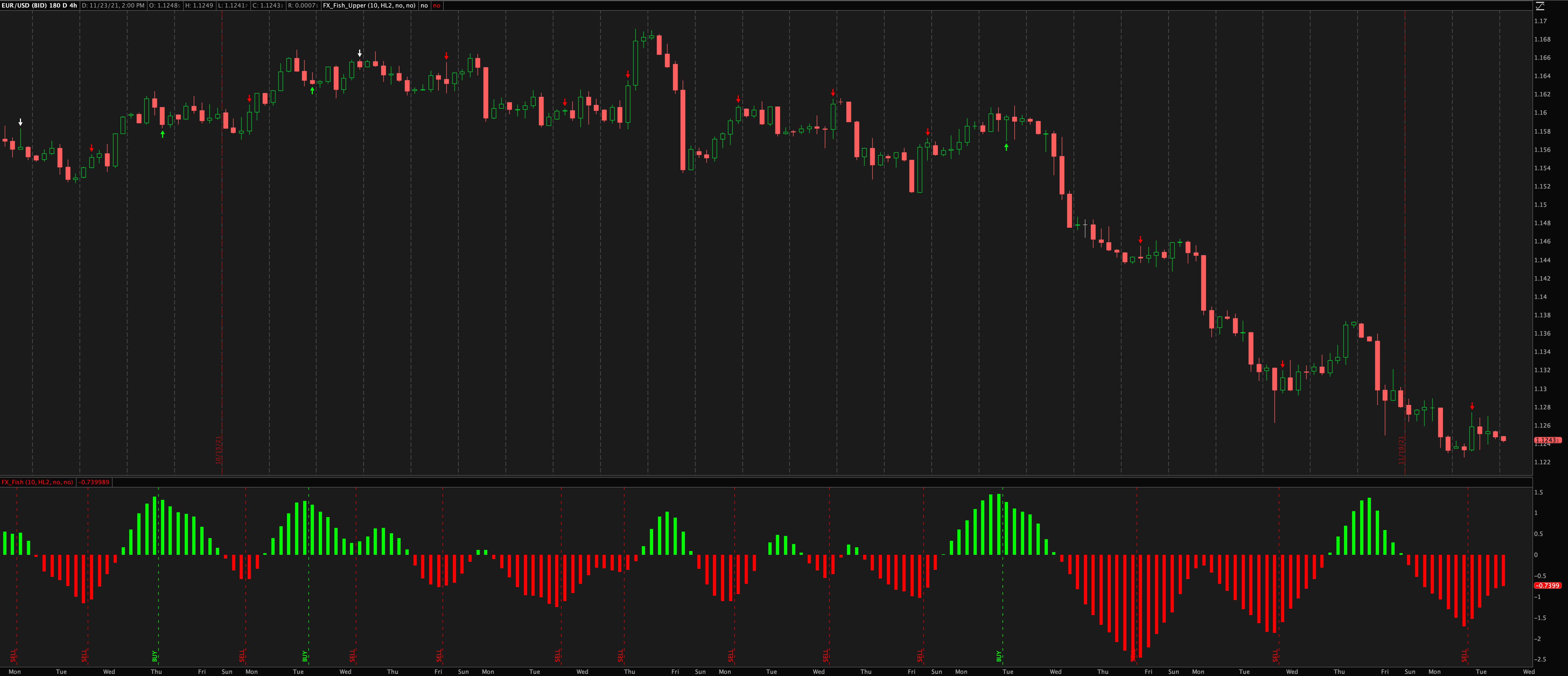1568x676 pixels.
Task: Click the -2.5 label on the lower study axis
Action: pos(1540,660)
